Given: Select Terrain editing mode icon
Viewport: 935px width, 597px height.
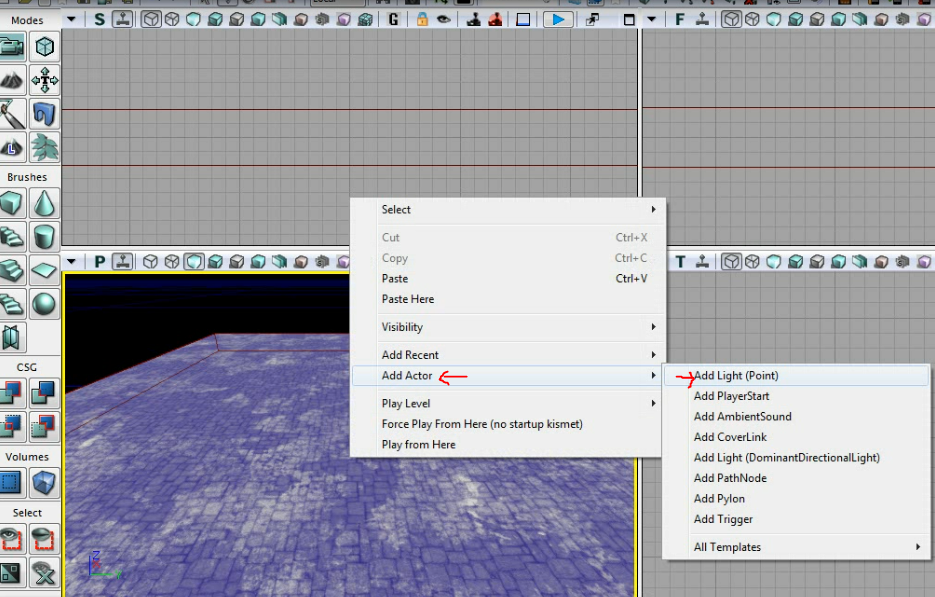Looking at the screenshot, I should 12,80.
